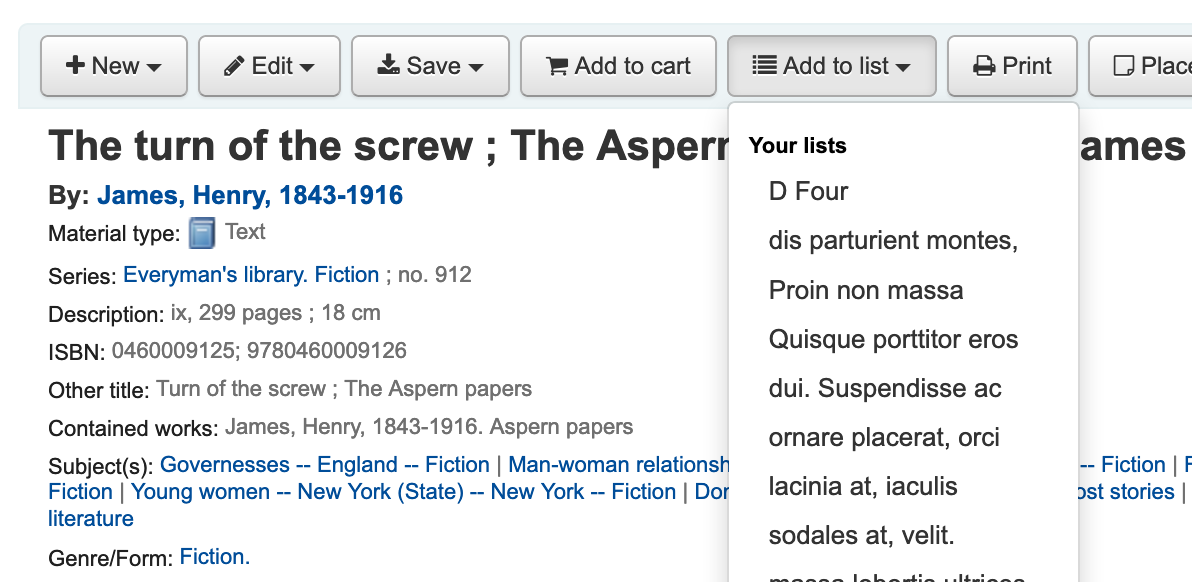The width and height of the screenshot is (1192, 582).
Task: Open Young women -- New York subject link
Action: [403, 492]
